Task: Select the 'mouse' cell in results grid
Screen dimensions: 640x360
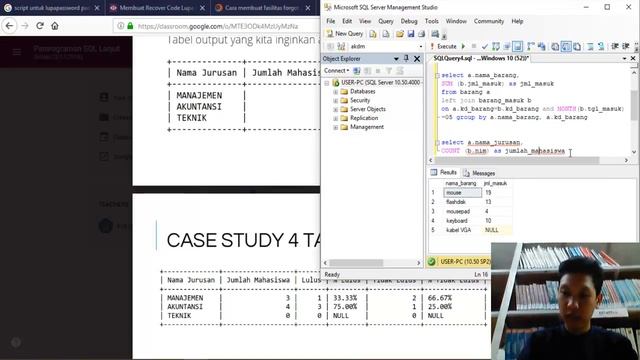Action: coord(462,192)
